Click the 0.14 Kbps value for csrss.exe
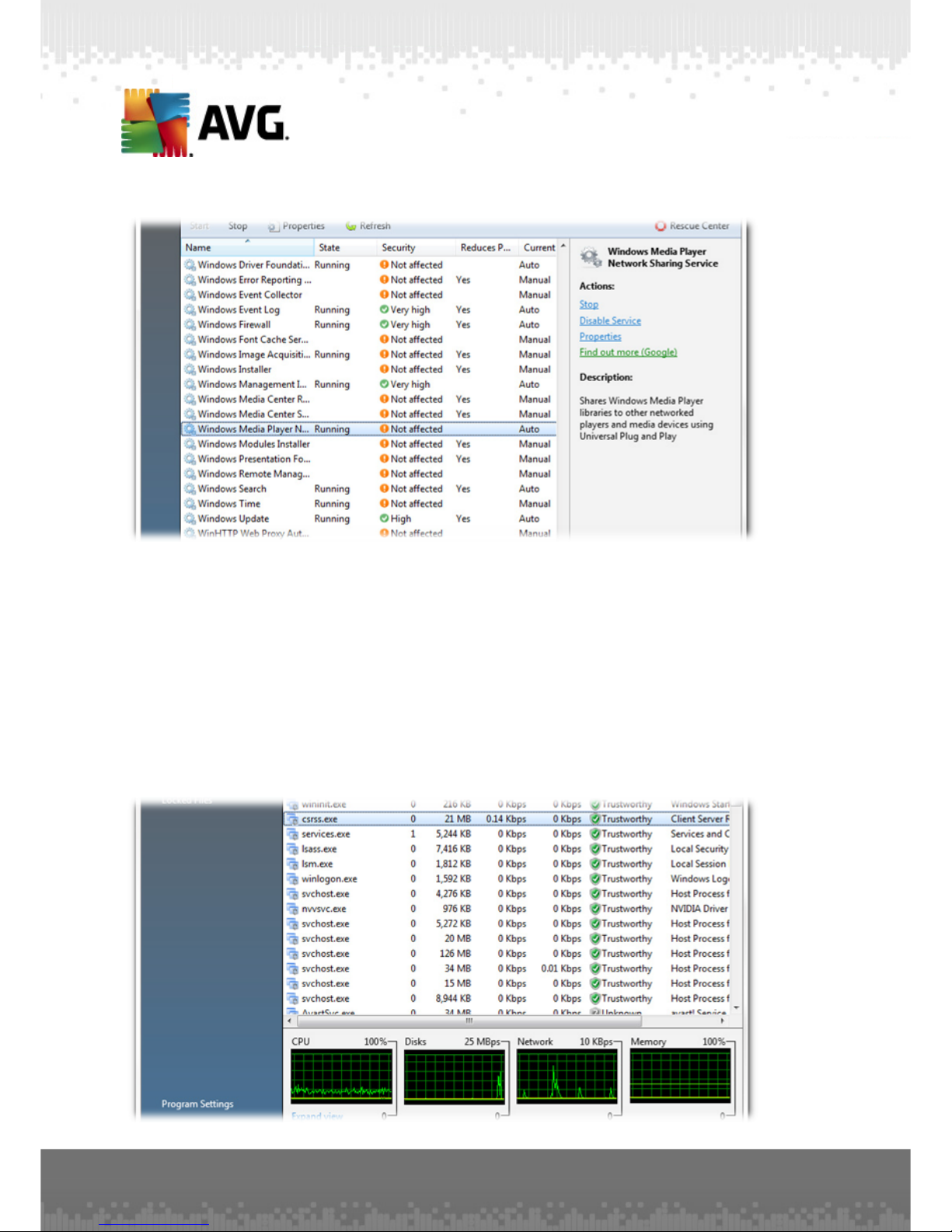 506,819
